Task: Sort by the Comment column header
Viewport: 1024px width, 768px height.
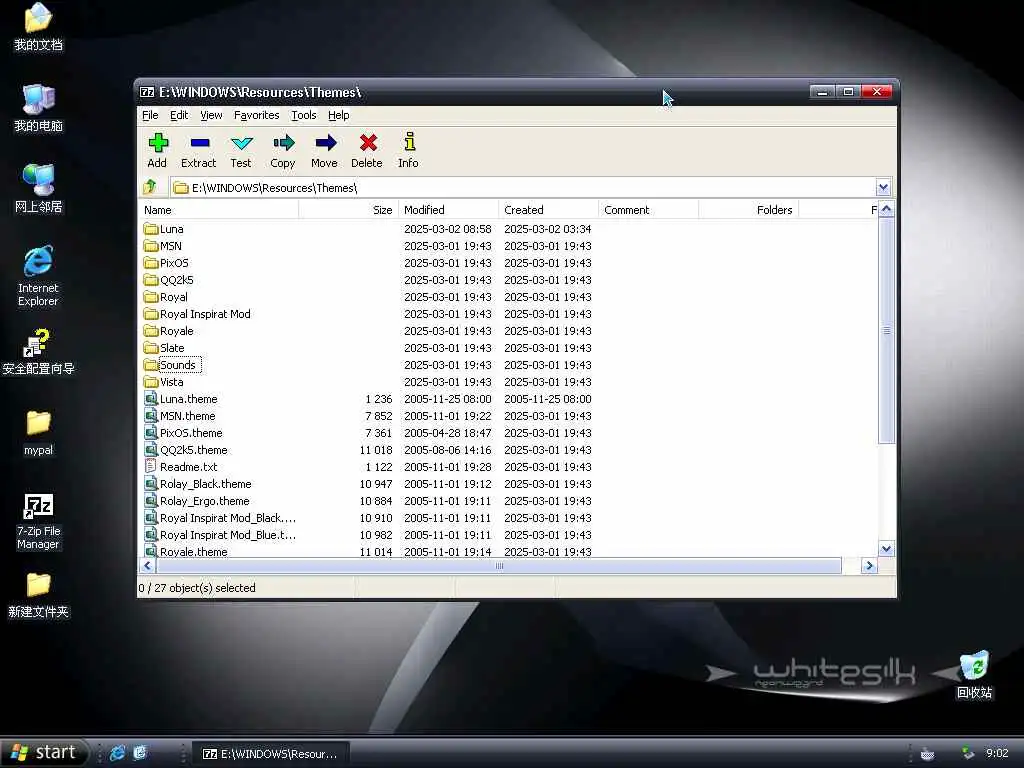Action: click(648, 210)
